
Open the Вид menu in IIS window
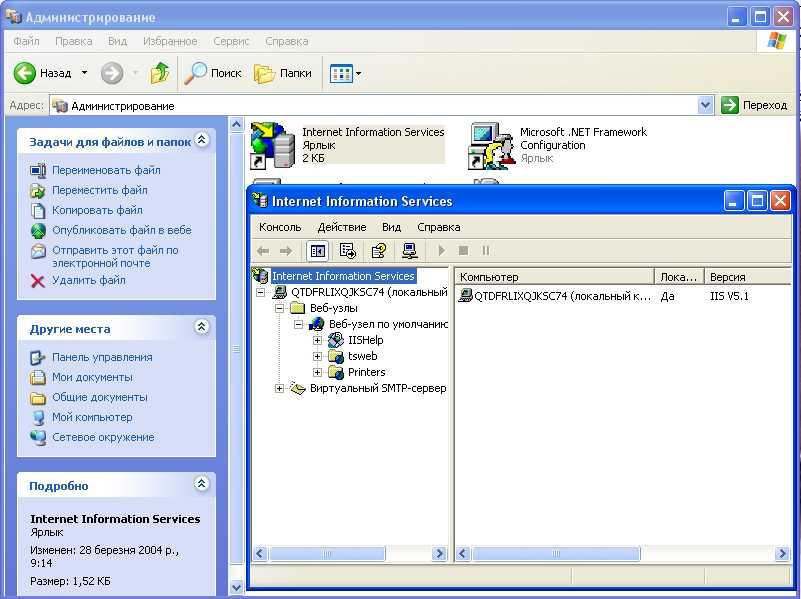391,227
